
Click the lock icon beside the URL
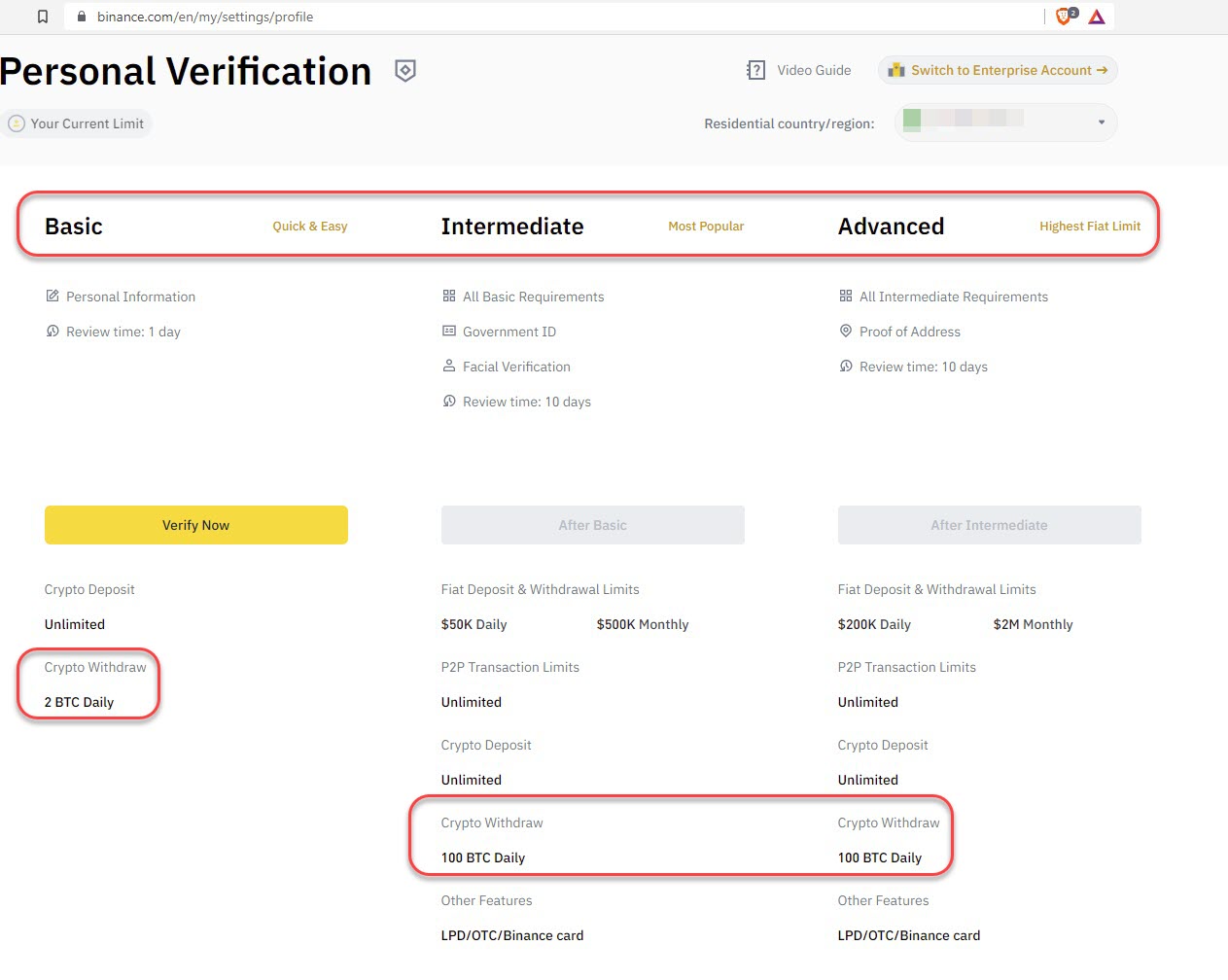coord(81,17)
